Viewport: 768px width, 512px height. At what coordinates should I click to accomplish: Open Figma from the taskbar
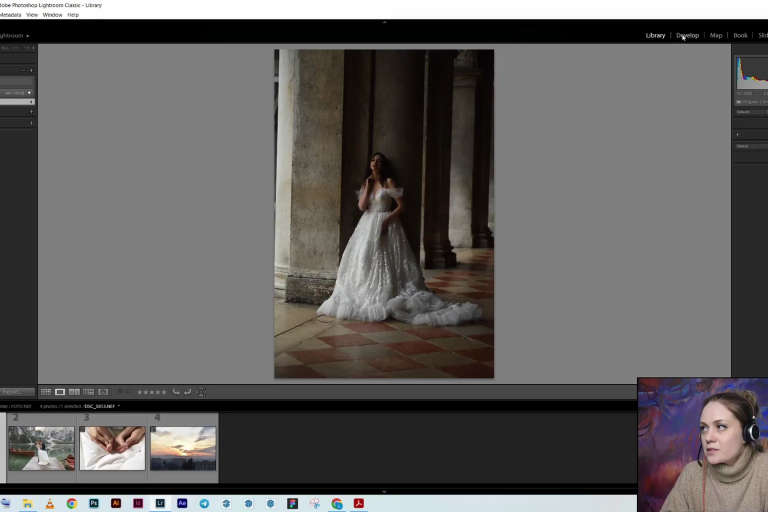(x=292, y=504)
